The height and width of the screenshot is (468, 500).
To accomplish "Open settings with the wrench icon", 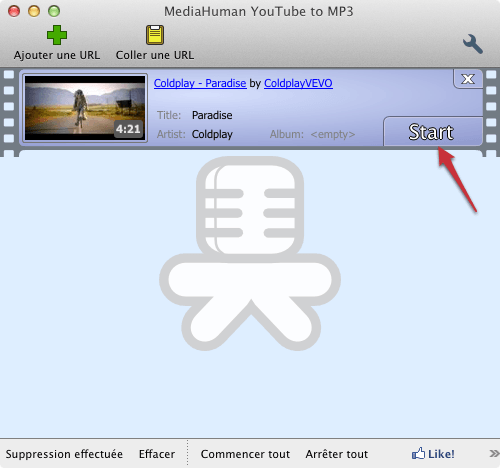I will point(473,44).
